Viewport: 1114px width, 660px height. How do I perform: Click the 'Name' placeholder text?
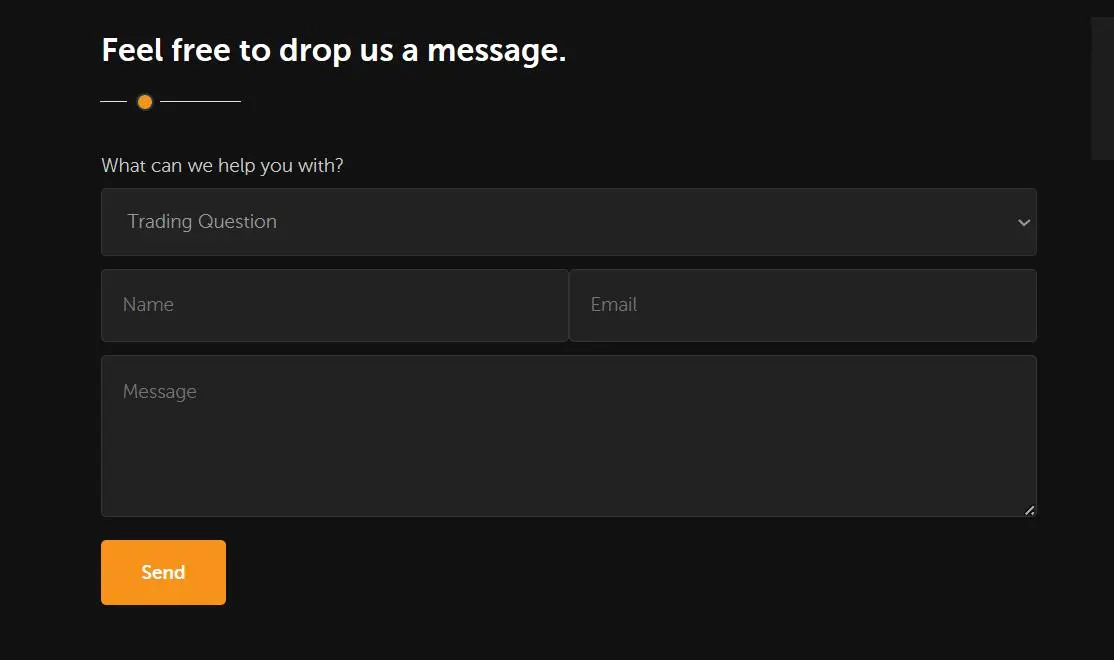point(148,305)
